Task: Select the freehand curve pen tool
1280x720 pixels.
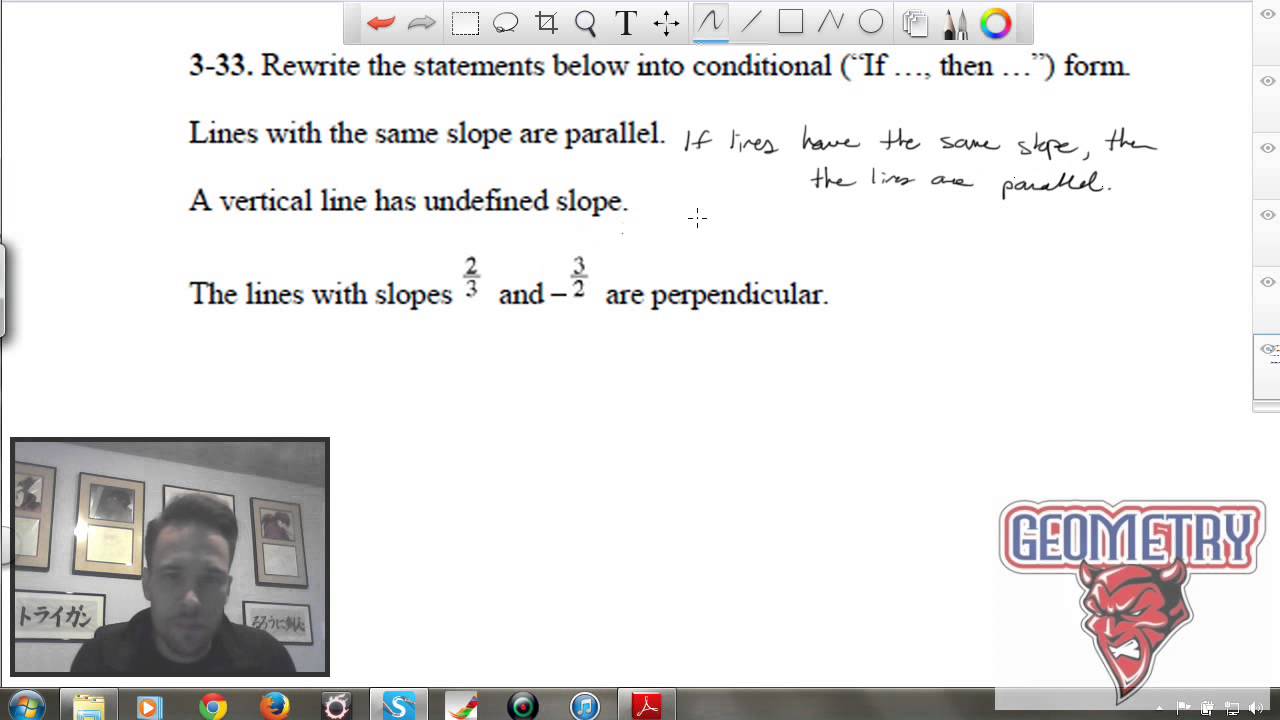Action: [710, 22]
